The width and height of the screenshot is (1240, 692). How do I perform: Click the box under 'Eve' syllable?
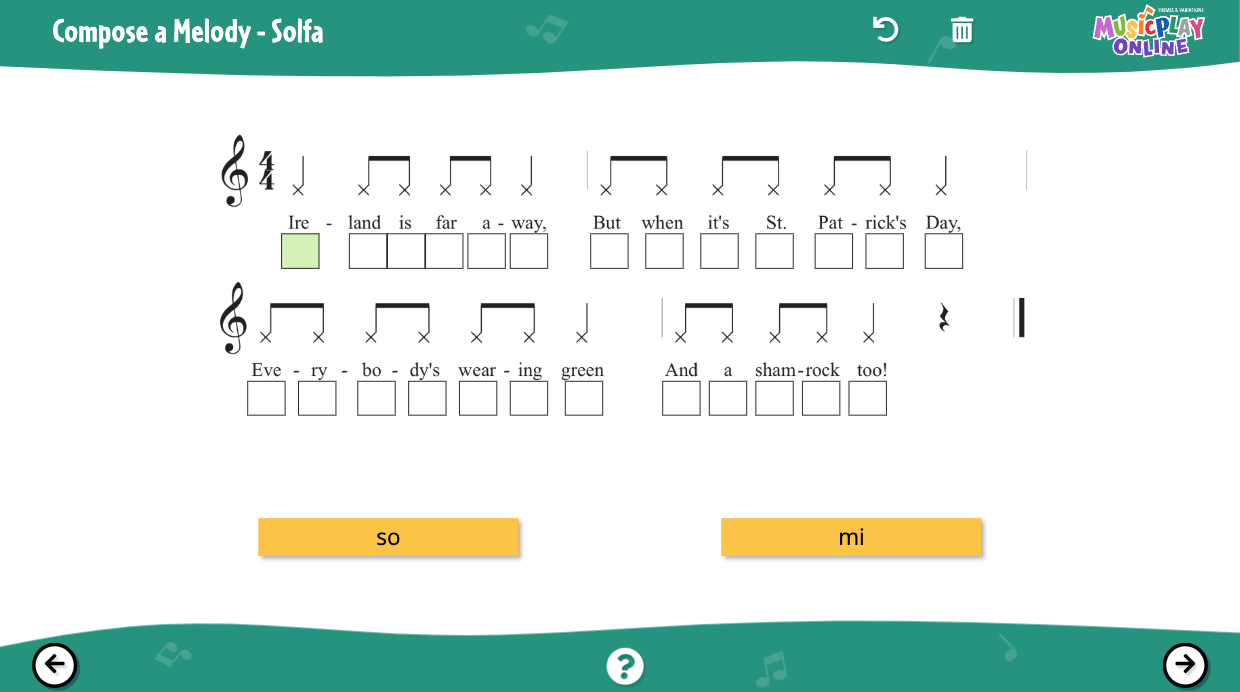pos(266,398)
